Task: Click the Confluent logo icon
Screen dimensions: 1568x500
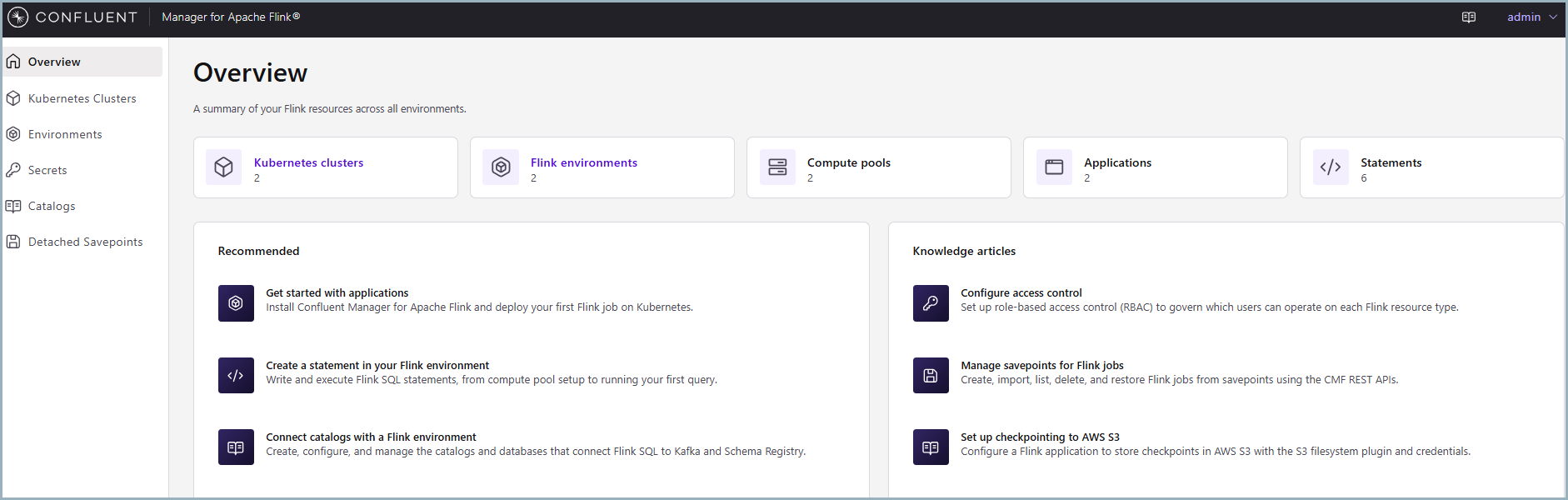Action: (x=17, y=17)
